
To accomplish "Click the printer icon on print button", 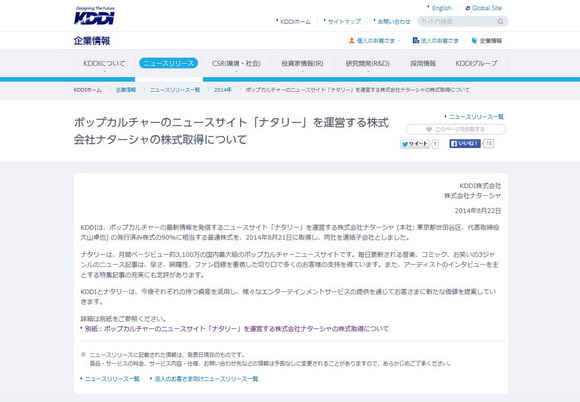I will click(429, 129).
